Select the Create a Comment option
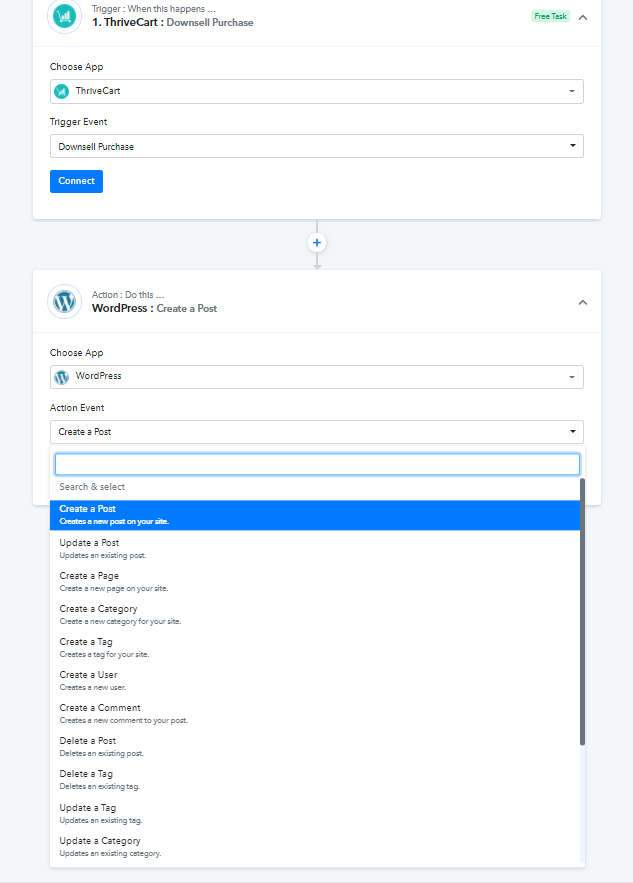Viewport: 633px width, 883px height. click(x=315, y=714)
